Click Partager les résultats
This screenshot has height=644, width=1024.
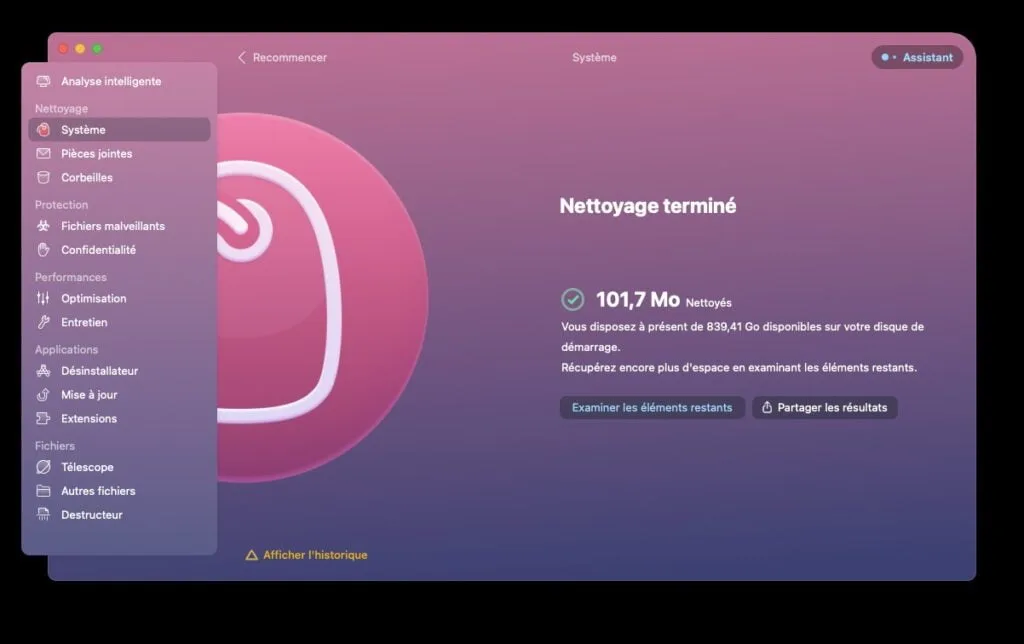824,407
